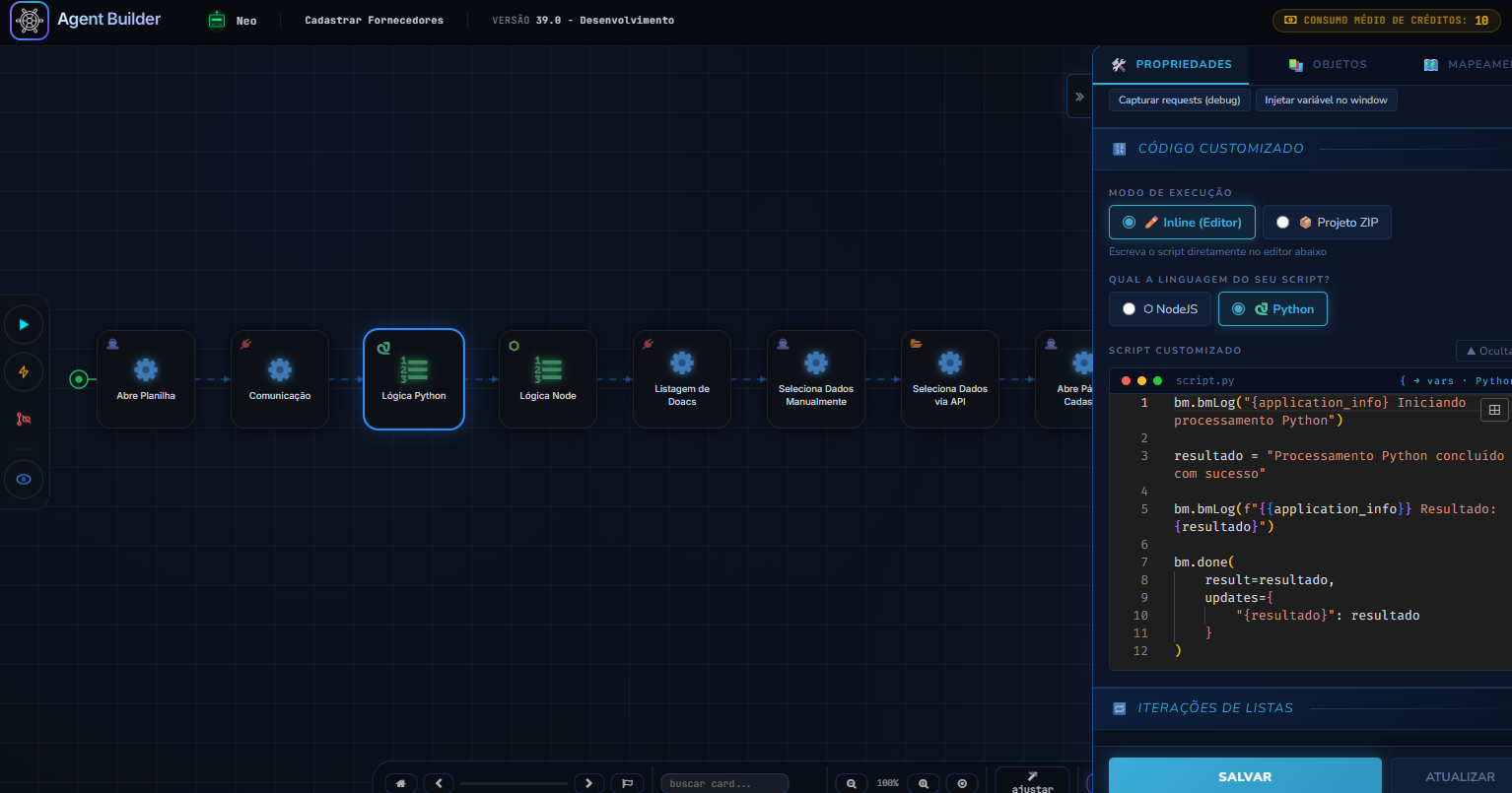
Task: Select the Projeto ZIP radio option
Action: tap(1327, 223)
